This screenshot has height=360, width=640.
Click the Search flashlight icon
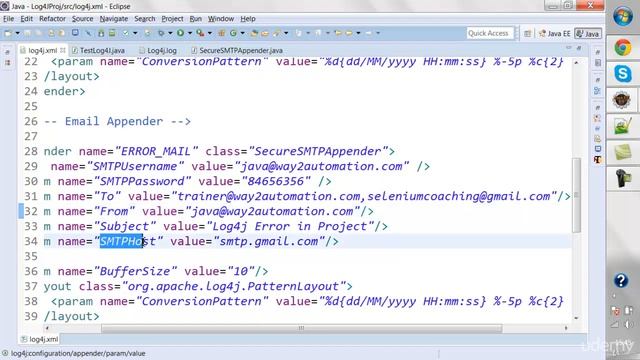click(x=277, y=33)
